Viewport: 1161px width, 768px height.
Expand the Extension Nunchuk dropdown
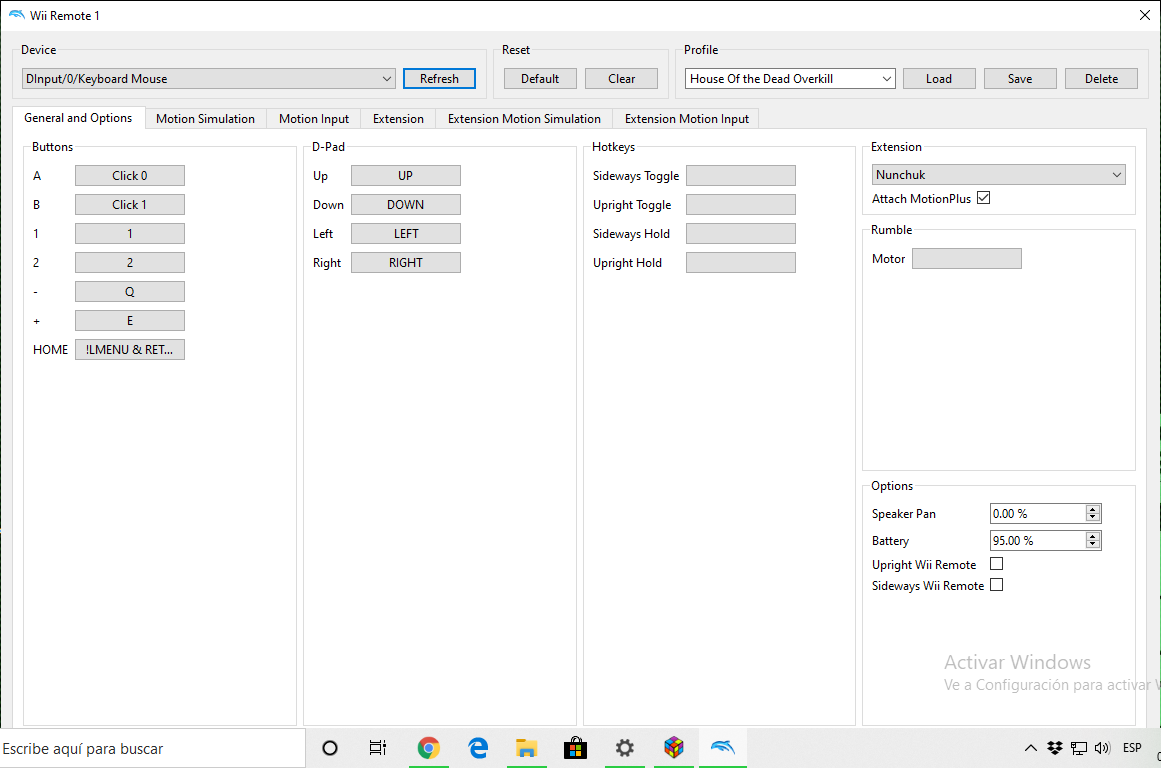998,175
